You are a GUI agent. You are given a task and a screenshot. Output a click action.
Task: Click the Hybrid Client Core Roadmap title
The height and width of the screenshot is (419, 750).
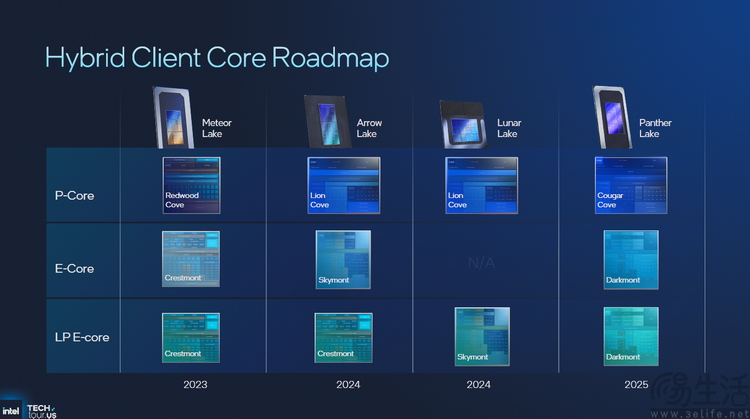(217, 57)
